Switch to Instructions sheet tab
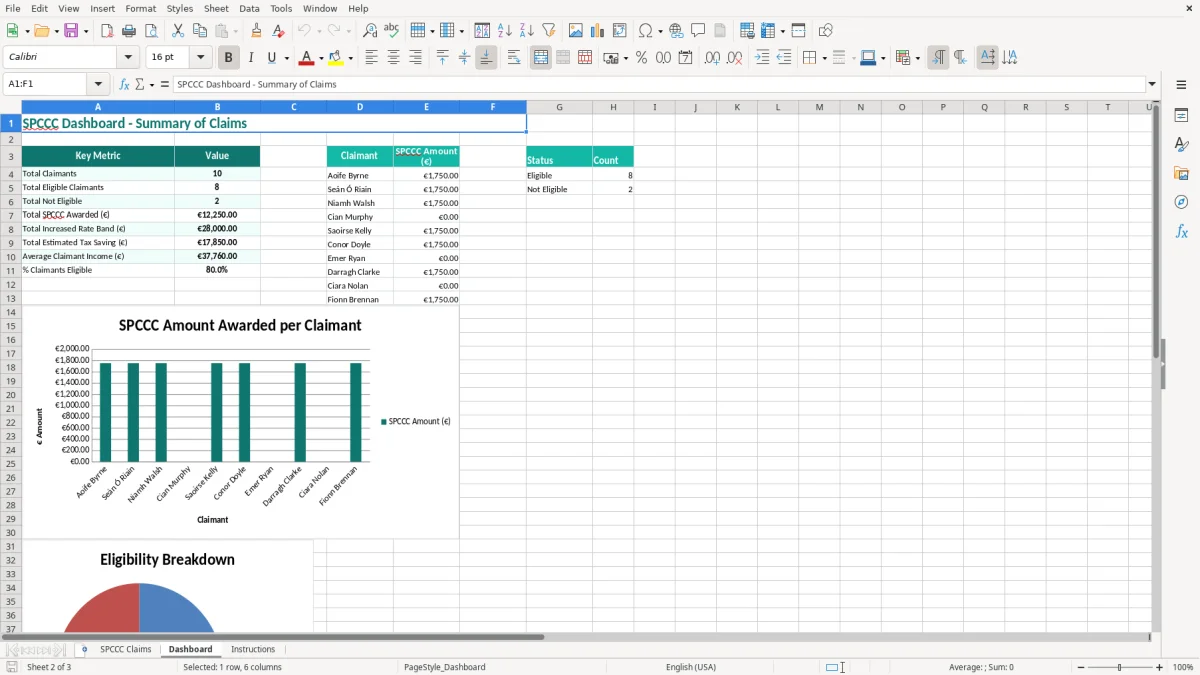This screenshot has height=675, width=1200. tap(253, 649)
